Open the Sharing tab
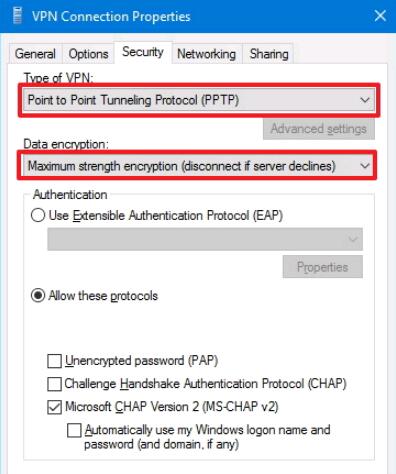This screenshot has height=474, width=396. click(x=269, y=54)
